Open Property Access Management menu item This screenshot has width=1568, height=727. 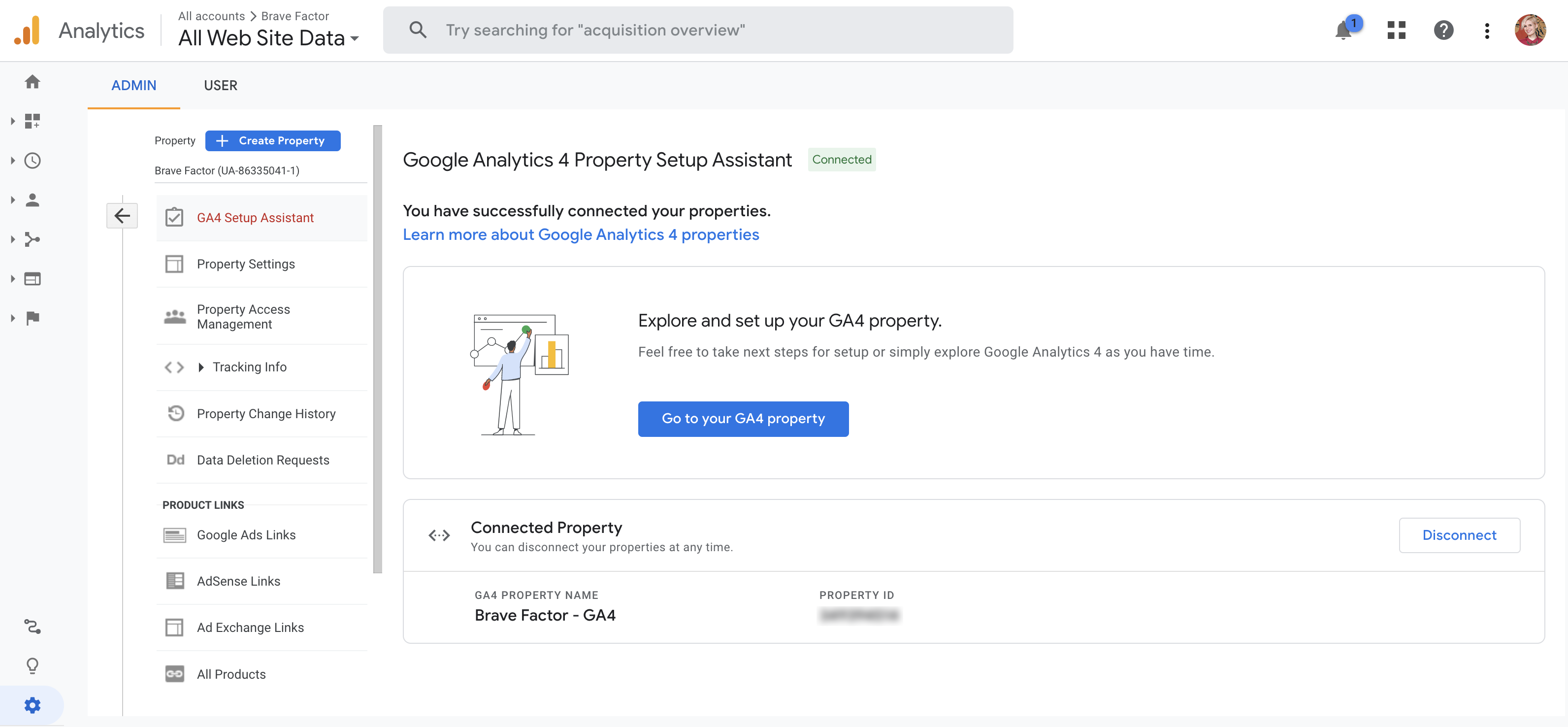coord(261,317)
